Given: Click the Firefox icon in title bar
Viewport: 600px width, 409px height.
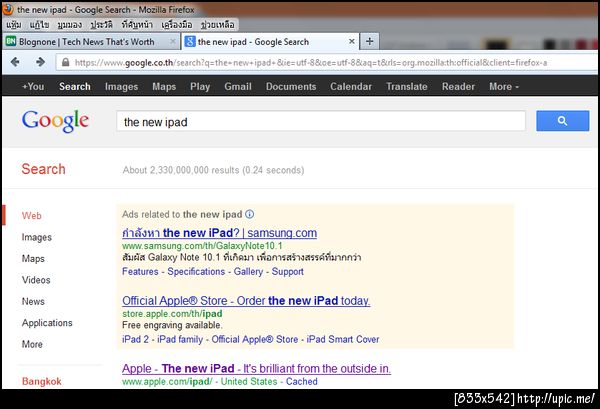Looking at the screenshot, I should pos(7,9).
